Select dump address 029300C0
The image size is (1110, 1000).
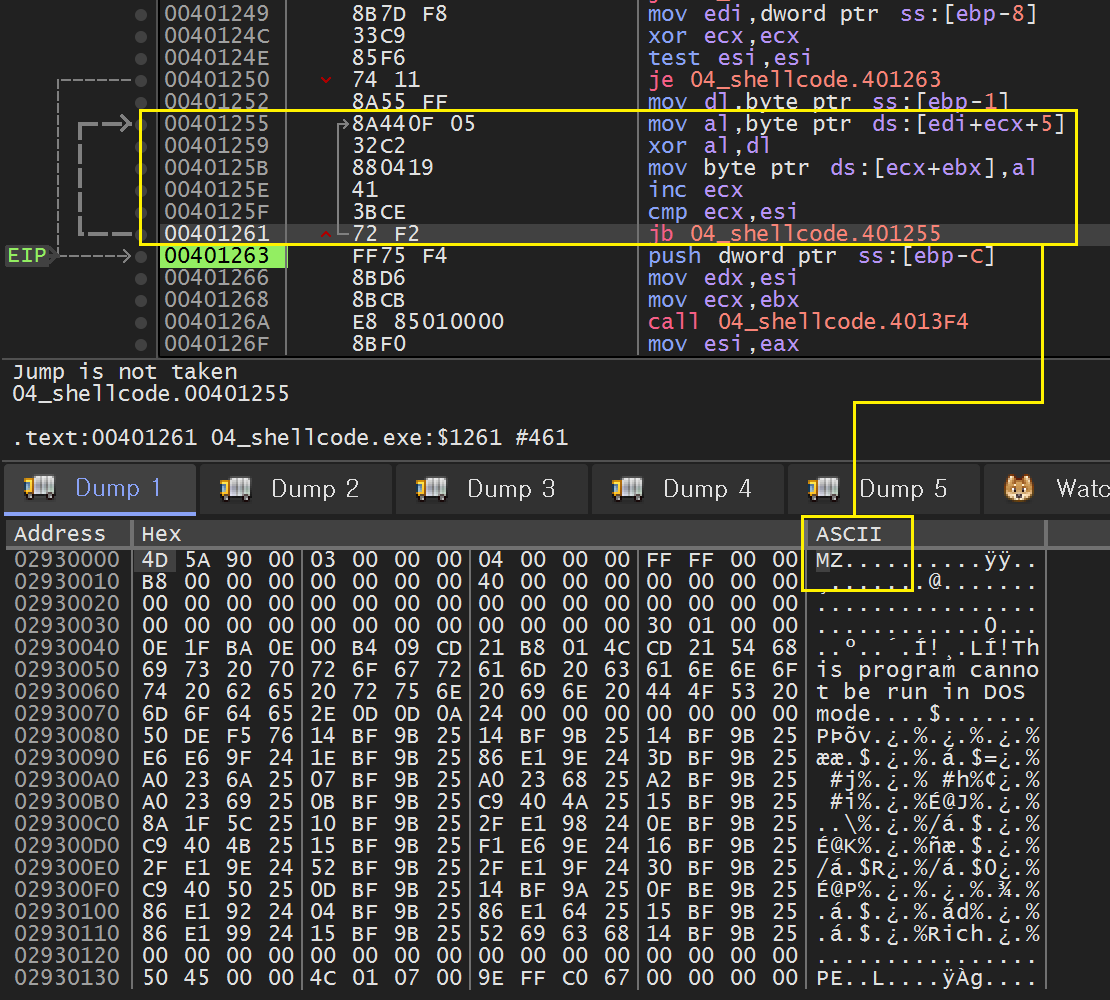click(x=67, y=824)
